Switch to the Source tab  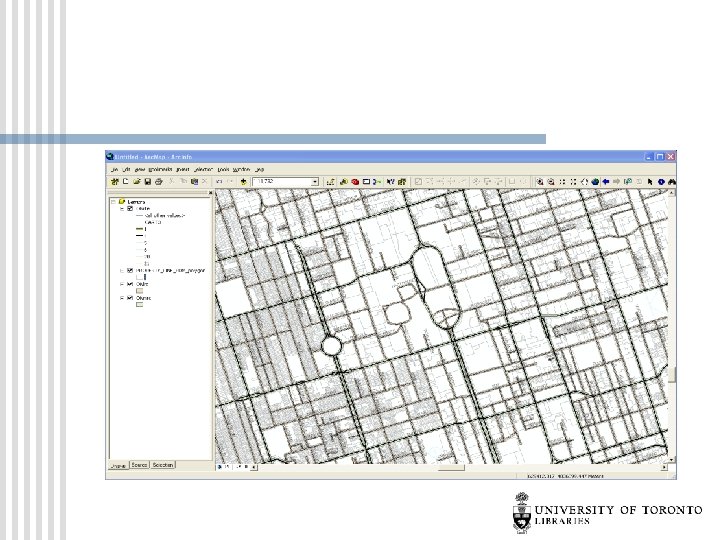pyautogui.click(x=140, y=465)
